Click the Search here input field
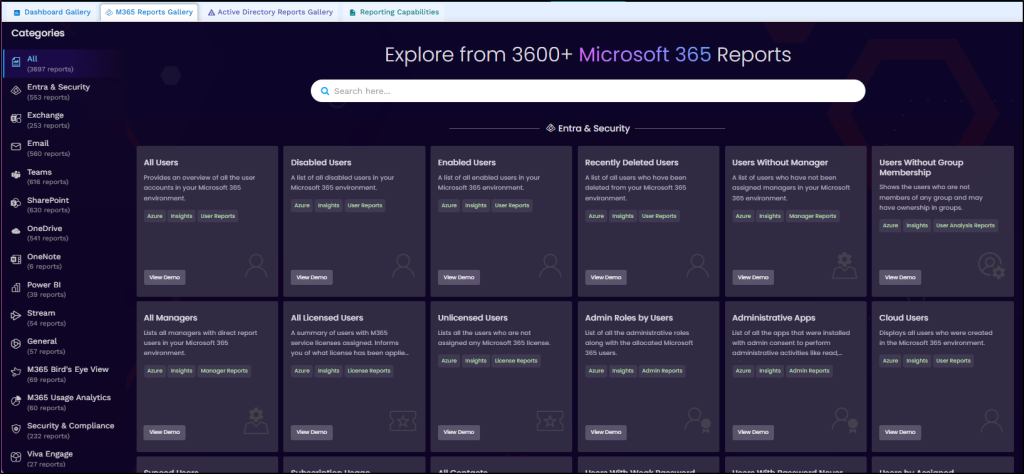Image resolution: width=1024 pixels, height=474 pixels. tap(588, 91)
